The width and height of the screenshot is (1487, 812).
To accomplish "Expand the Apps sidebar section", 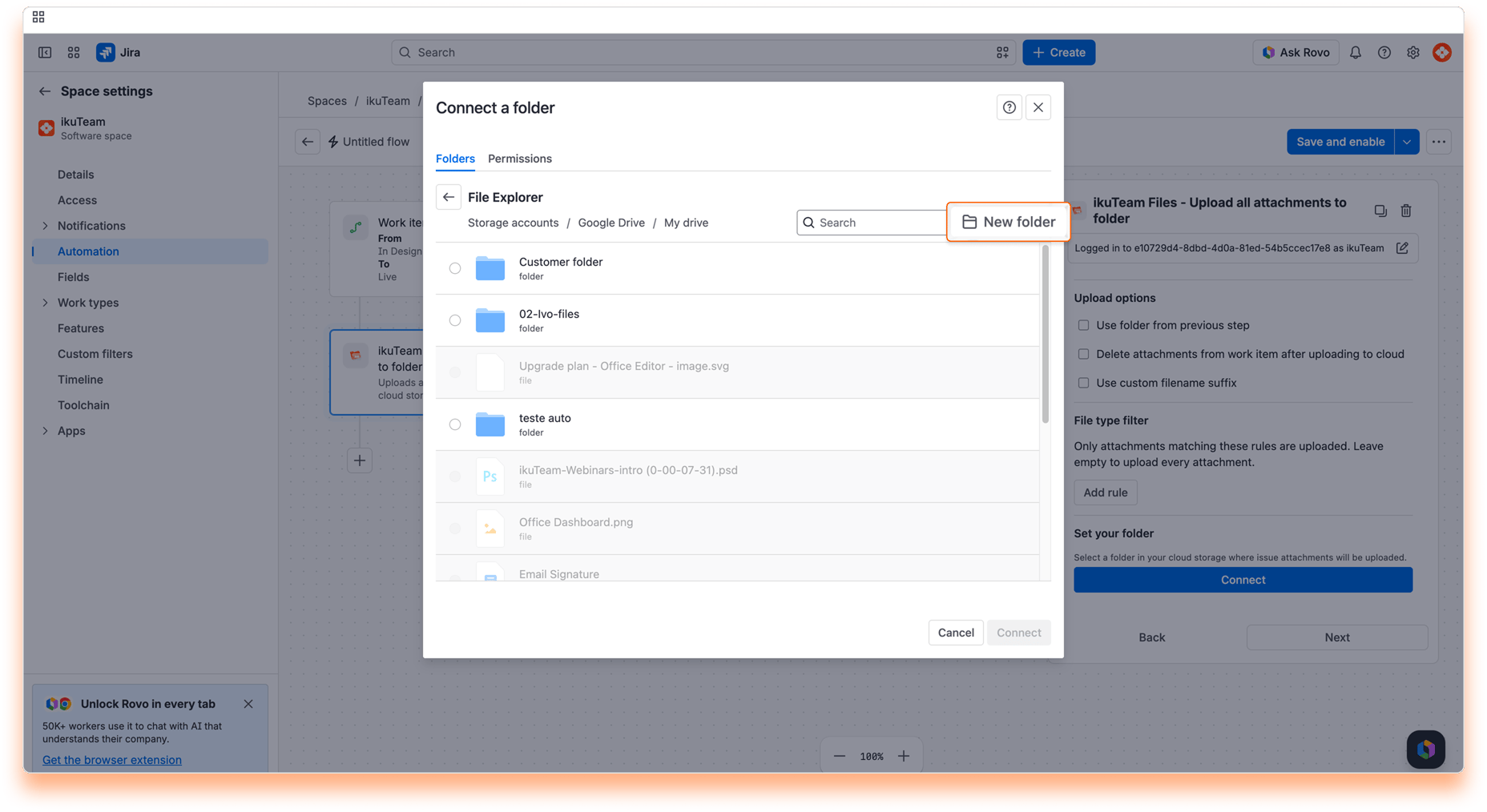I will point(45,431).
